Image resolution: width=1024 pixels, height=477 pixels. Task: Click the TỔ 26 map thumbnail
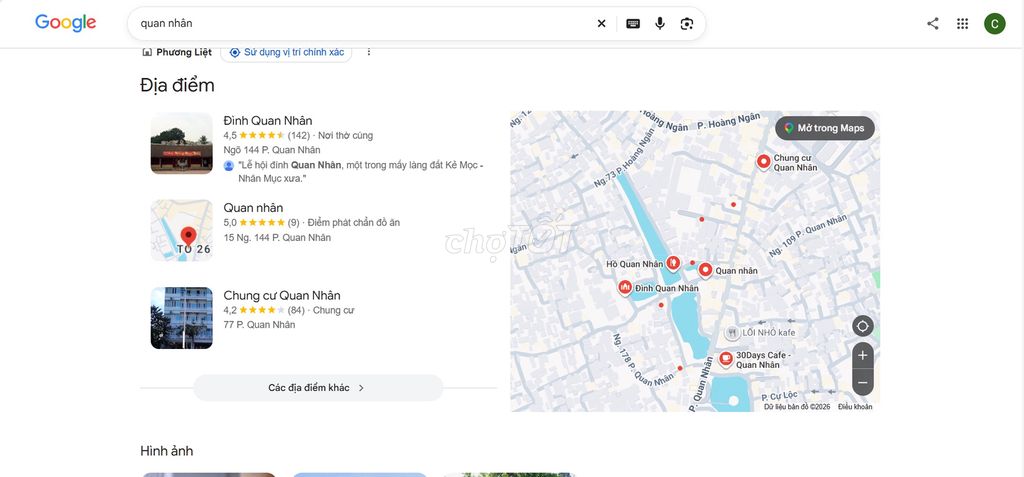point(182,231)
